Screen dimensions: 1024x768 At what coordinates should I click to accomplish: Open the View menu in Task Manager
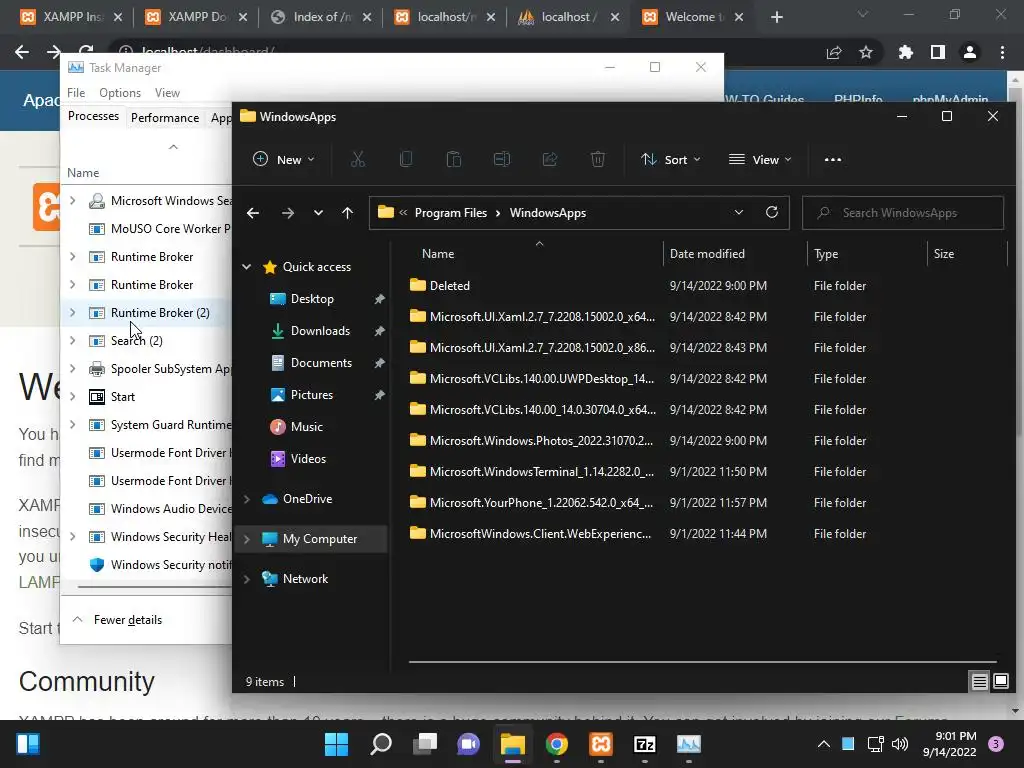pyautogui.click(x=167, y=93)
